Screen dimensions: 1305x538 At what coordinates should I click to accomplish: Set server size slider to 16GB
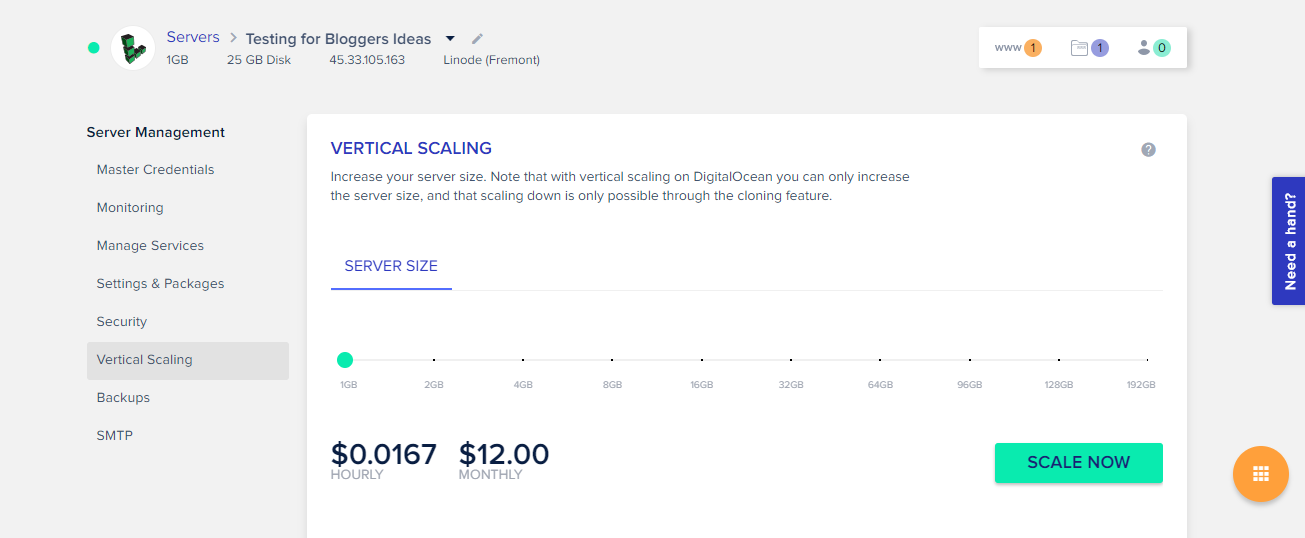(702, 360)
